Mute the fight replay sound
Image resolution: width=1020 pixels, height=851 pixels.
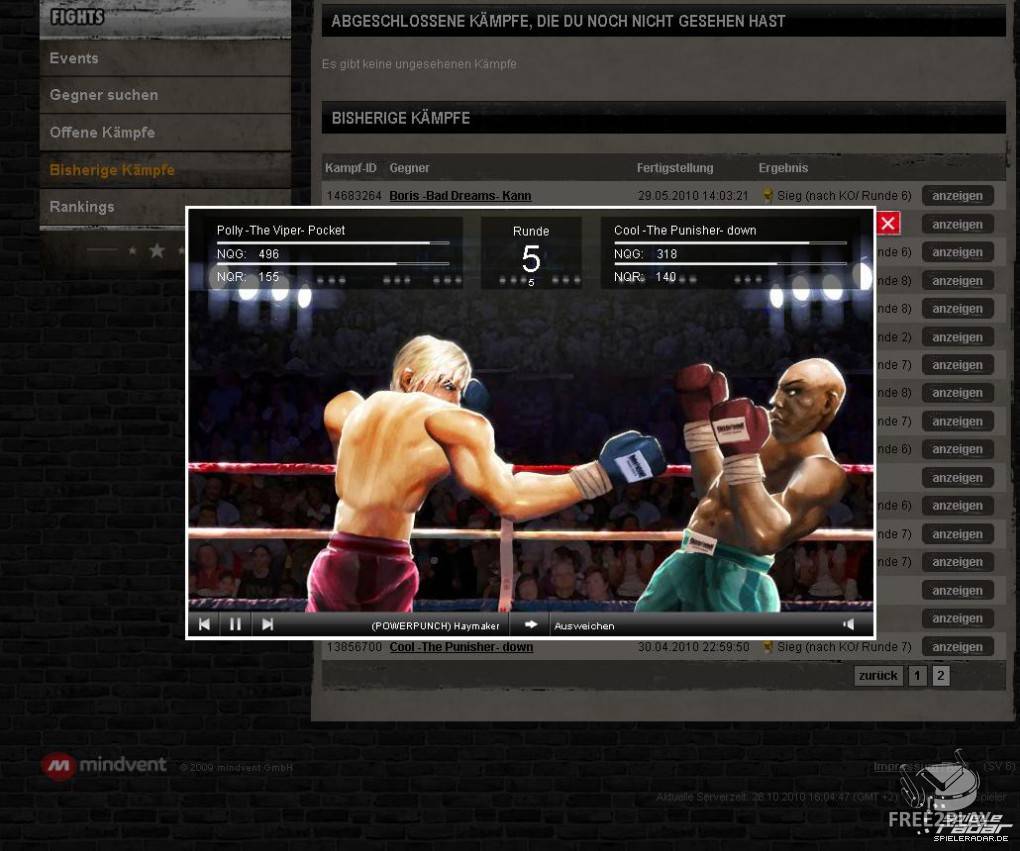[x=848, y=625]
